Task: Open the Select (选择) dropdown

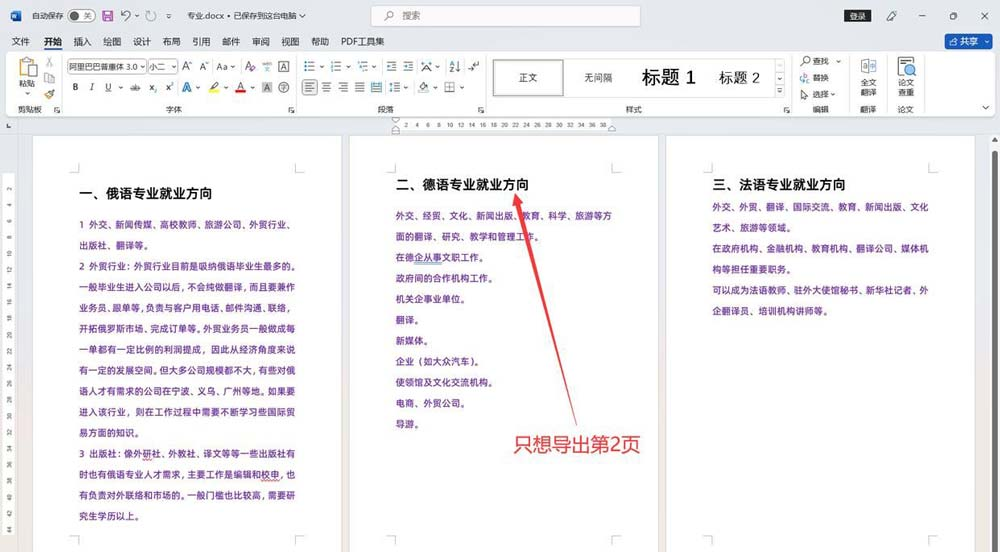Action: (x=818, y=94)
